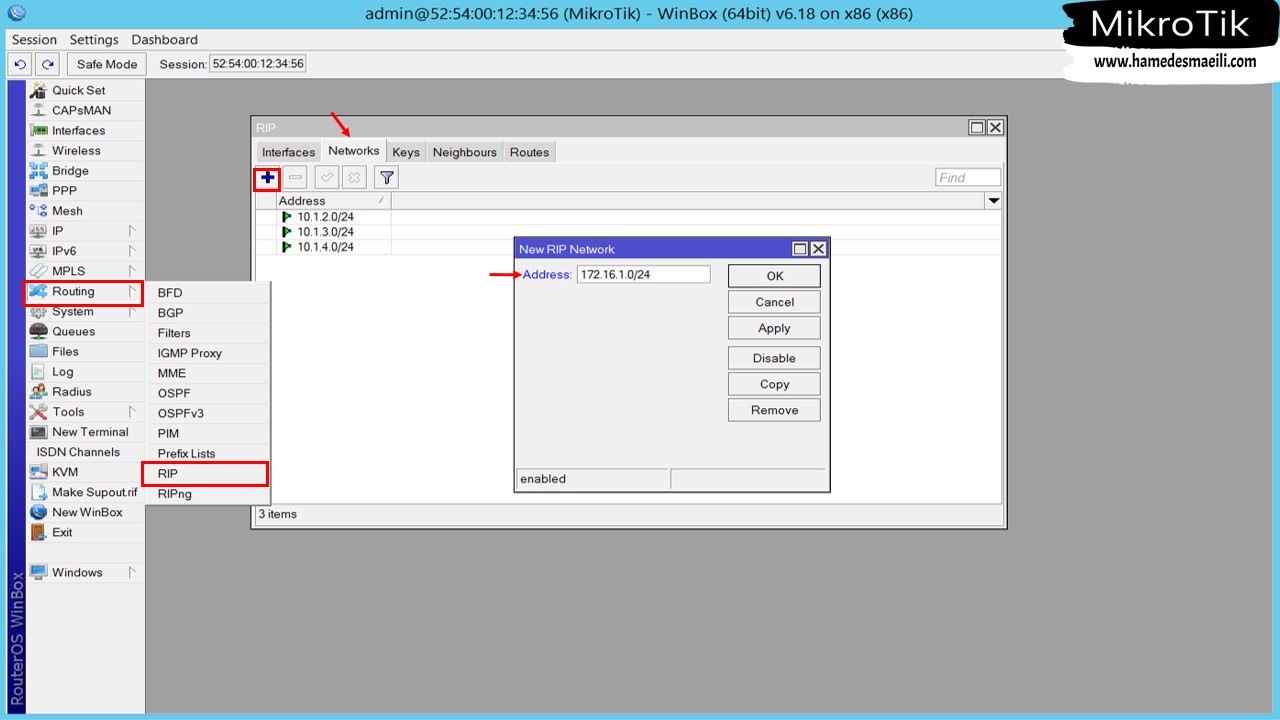Click the Copy button in dialog

point(774,384)
